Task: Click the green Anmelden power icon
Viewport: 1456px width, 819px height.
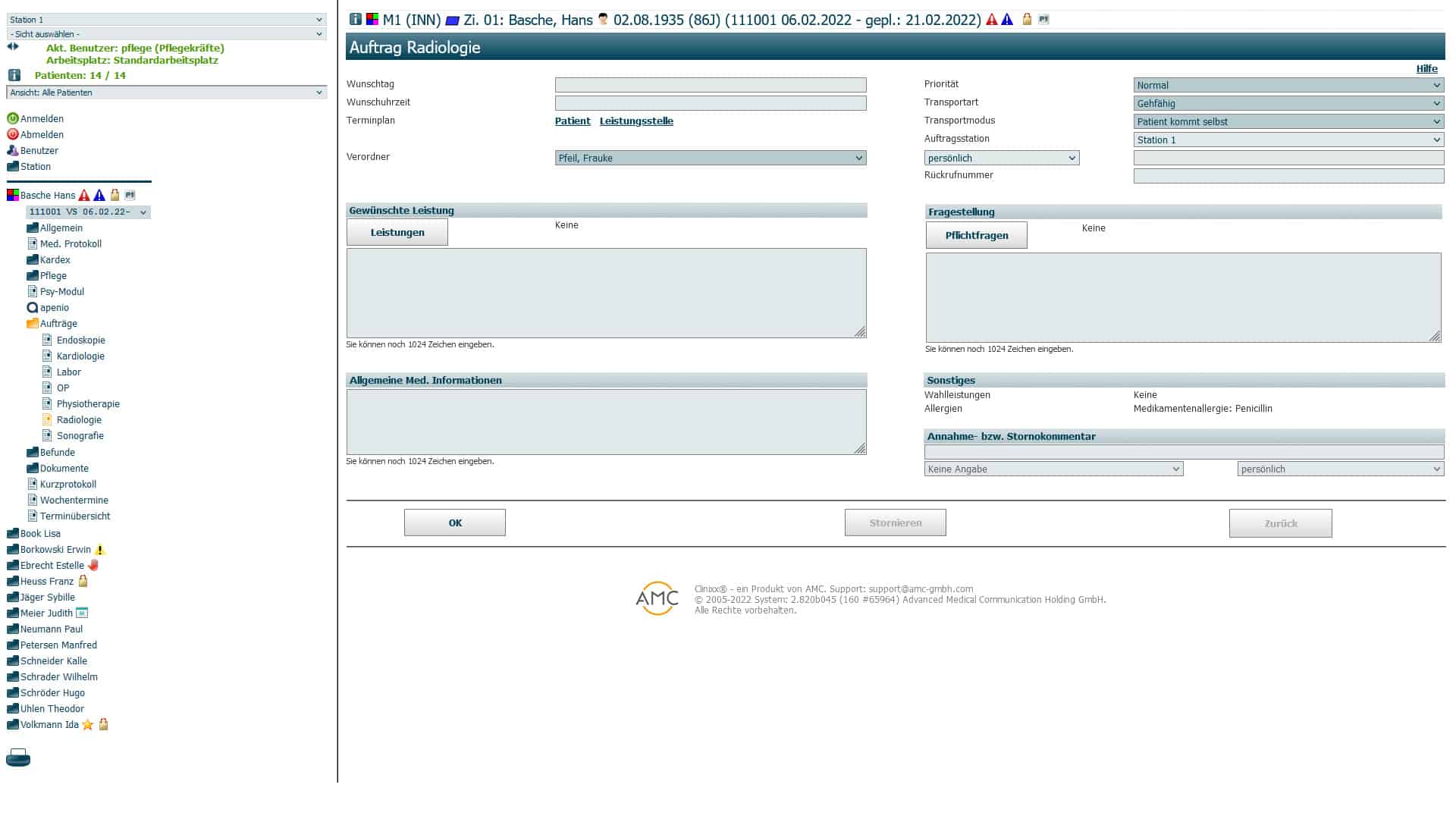Action: click(x=12, y=118)
